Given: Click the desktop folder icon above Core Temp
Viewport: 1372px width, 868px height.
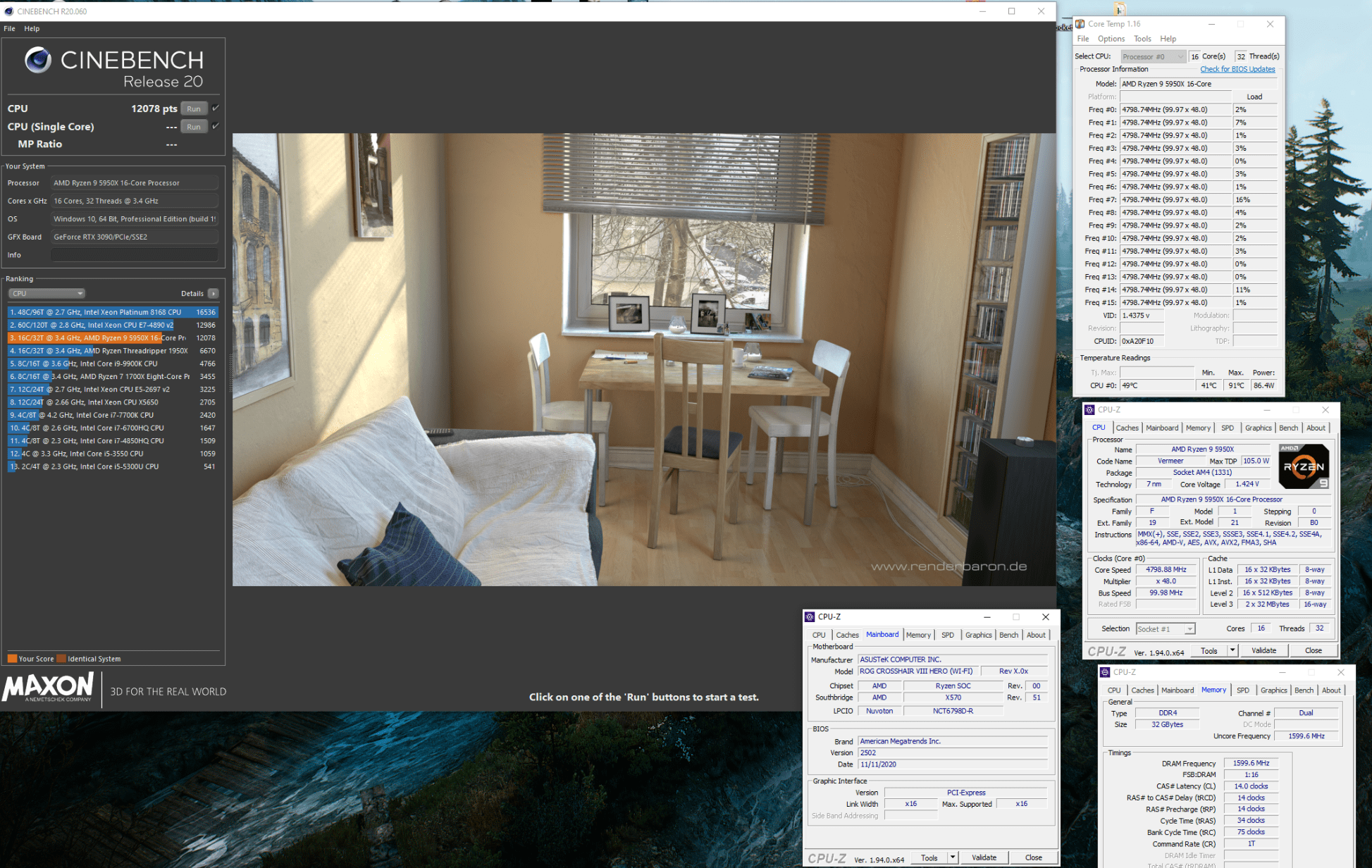Looking at the screenshot, I should click(x=1120, y=9).
